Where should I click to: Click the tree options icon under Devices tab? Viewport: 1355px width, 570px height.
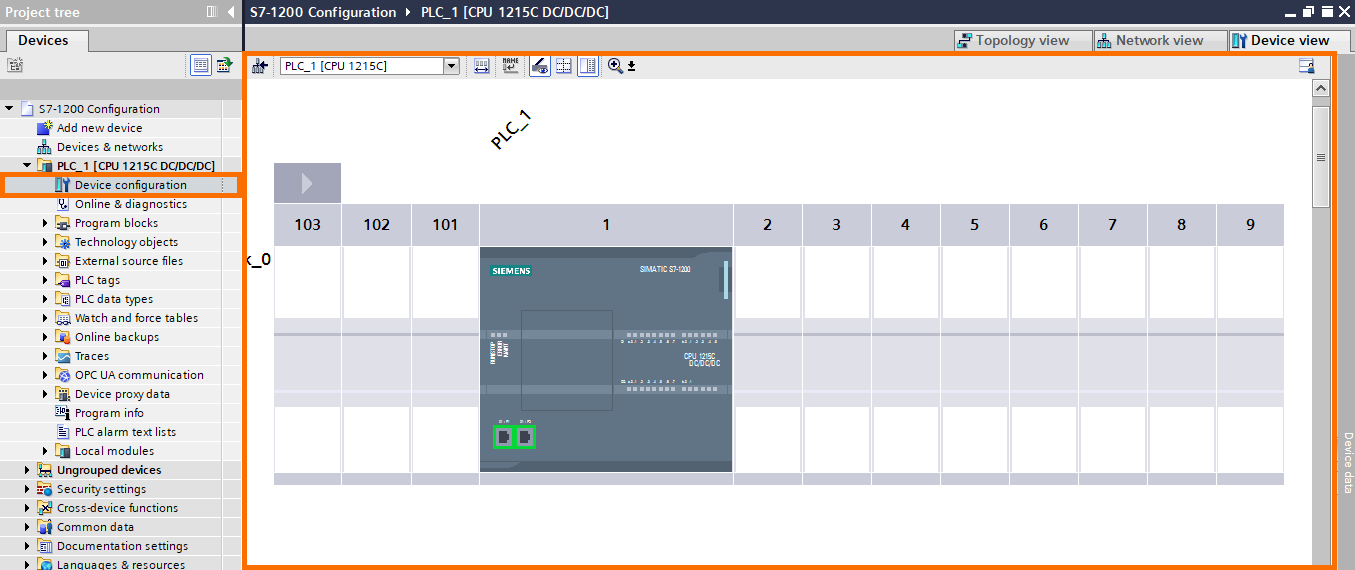click(x=14, y=65)
